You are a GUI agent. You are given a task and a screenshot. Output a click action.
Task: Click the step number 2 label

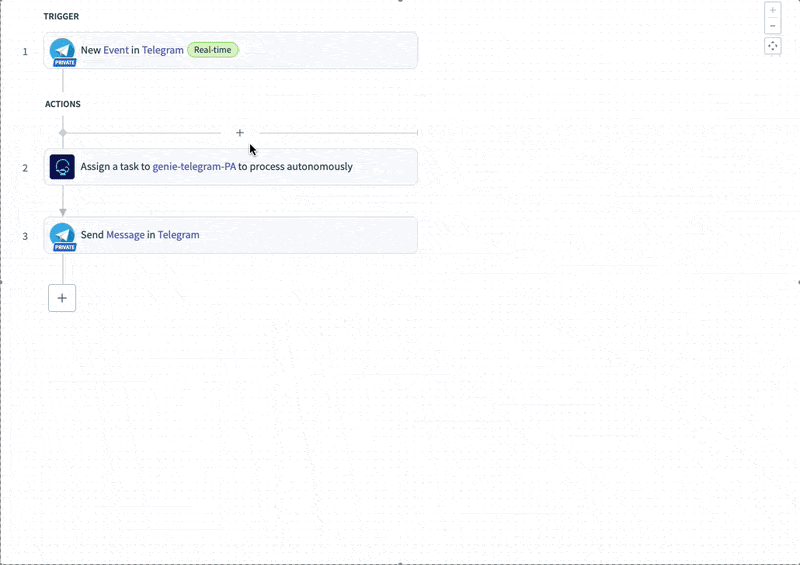tap(25, 168)
